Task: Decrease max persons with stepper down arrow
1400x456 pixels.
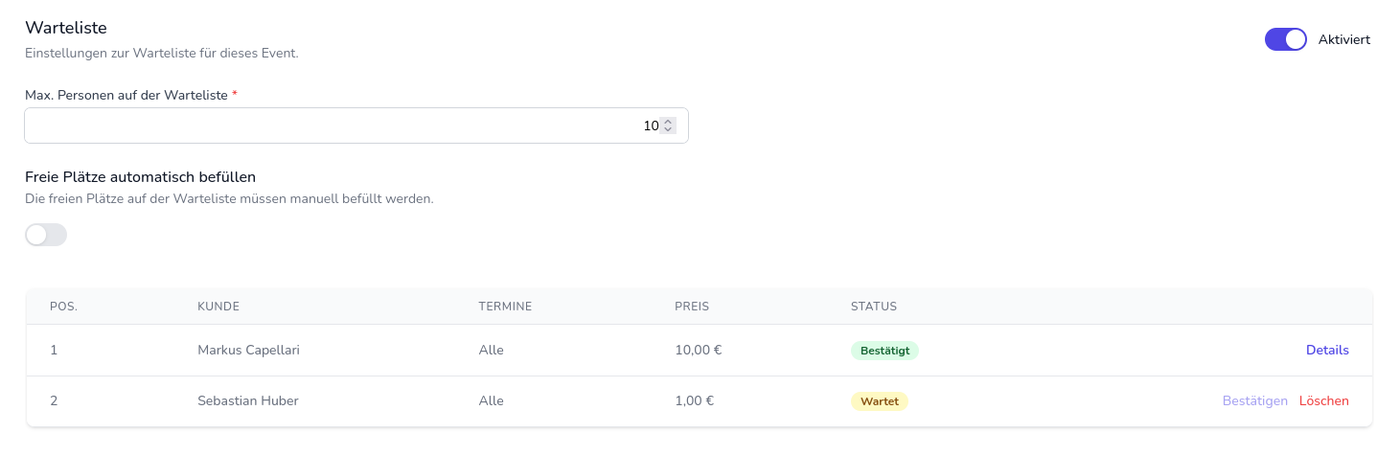Action: pyautogui.click(x=668, y=130)
